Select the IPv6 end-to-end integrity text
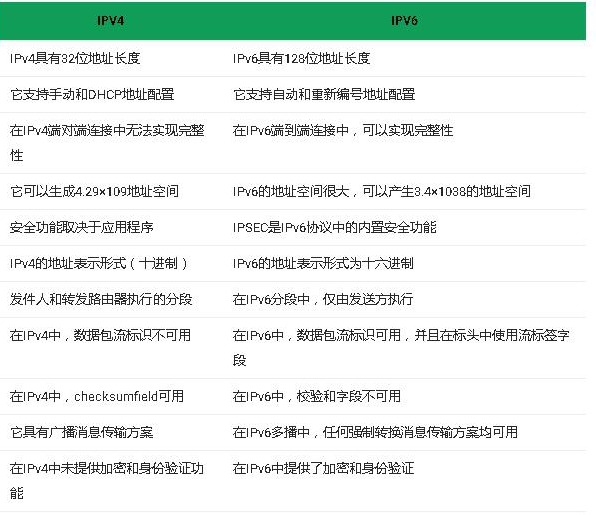Viewport: 596px width, 515px height. [343, 131]
